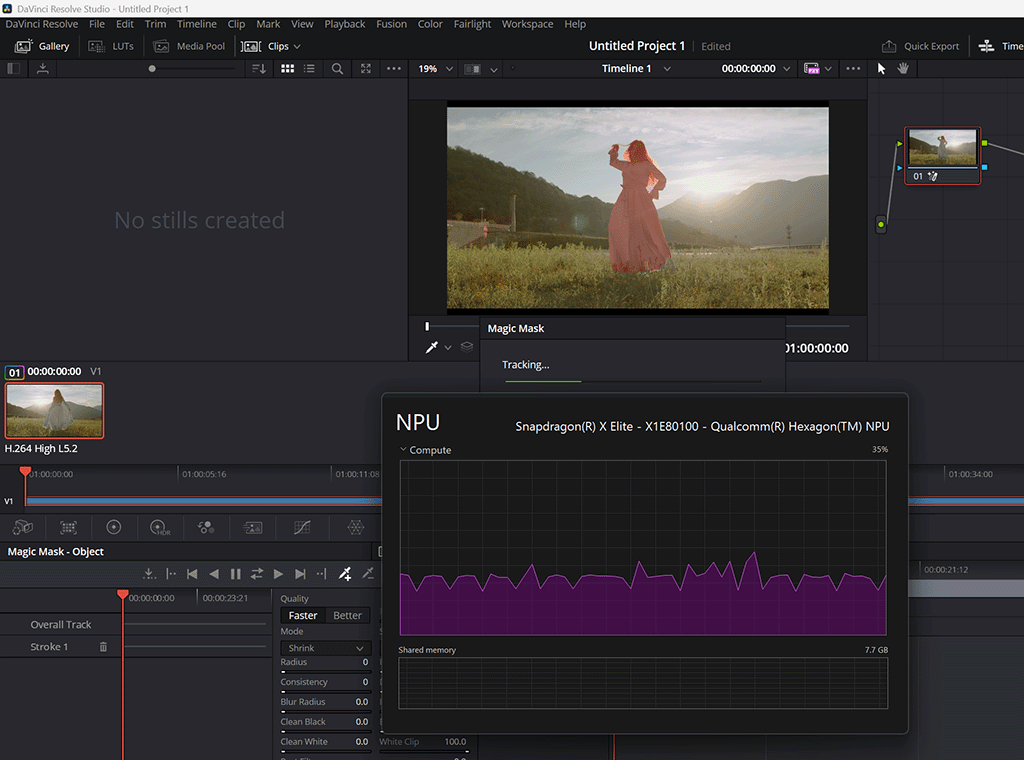This screenshot has width=1024, height=760.
Task: Set Magic Mask quality to Better
Action: point(347,615)
